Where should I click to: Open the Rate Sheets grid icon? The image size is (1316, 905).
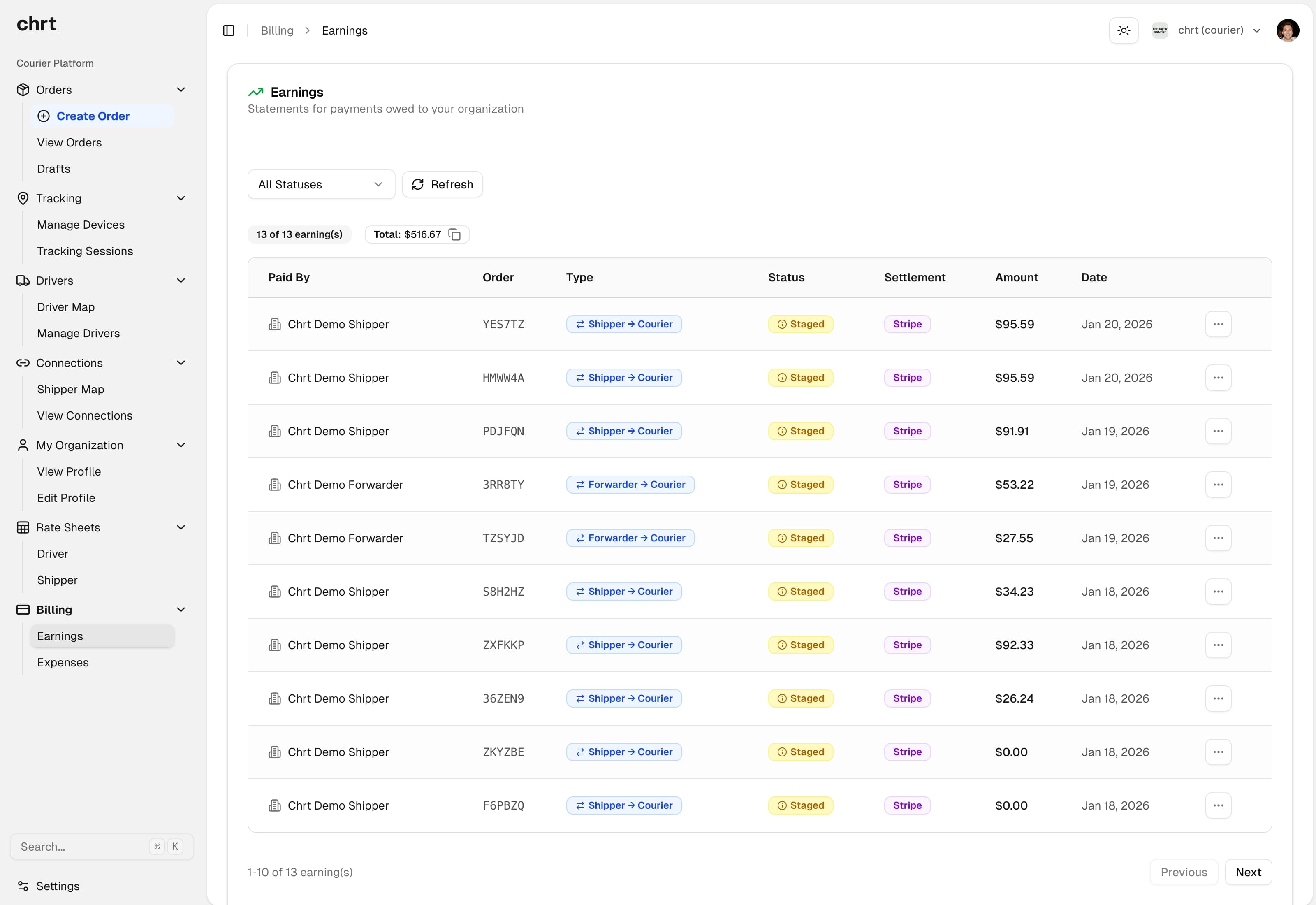[x=23, y=527]
